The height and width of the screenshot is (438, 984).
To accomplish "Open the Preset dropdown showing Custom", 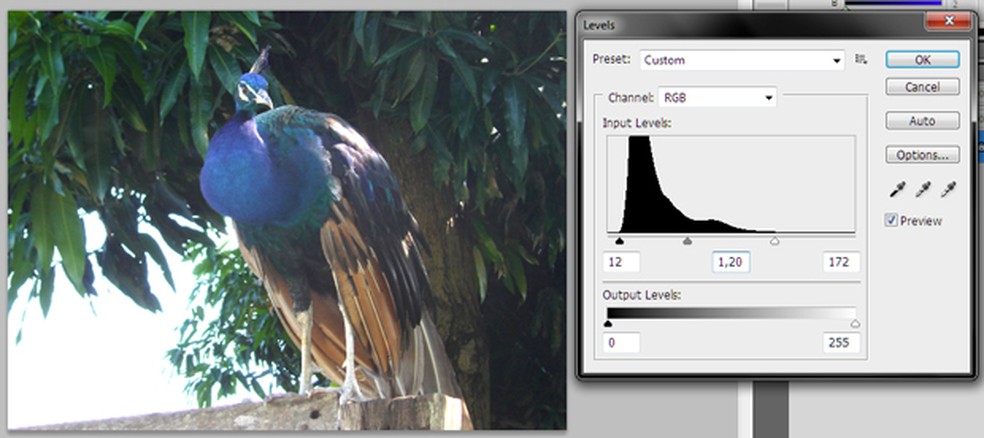I will coord(742,60).
